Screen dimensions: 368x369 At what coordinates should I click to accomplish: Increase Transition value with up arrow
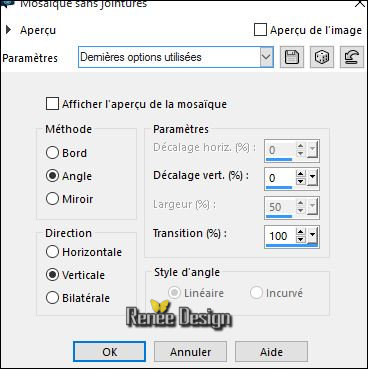301,232
